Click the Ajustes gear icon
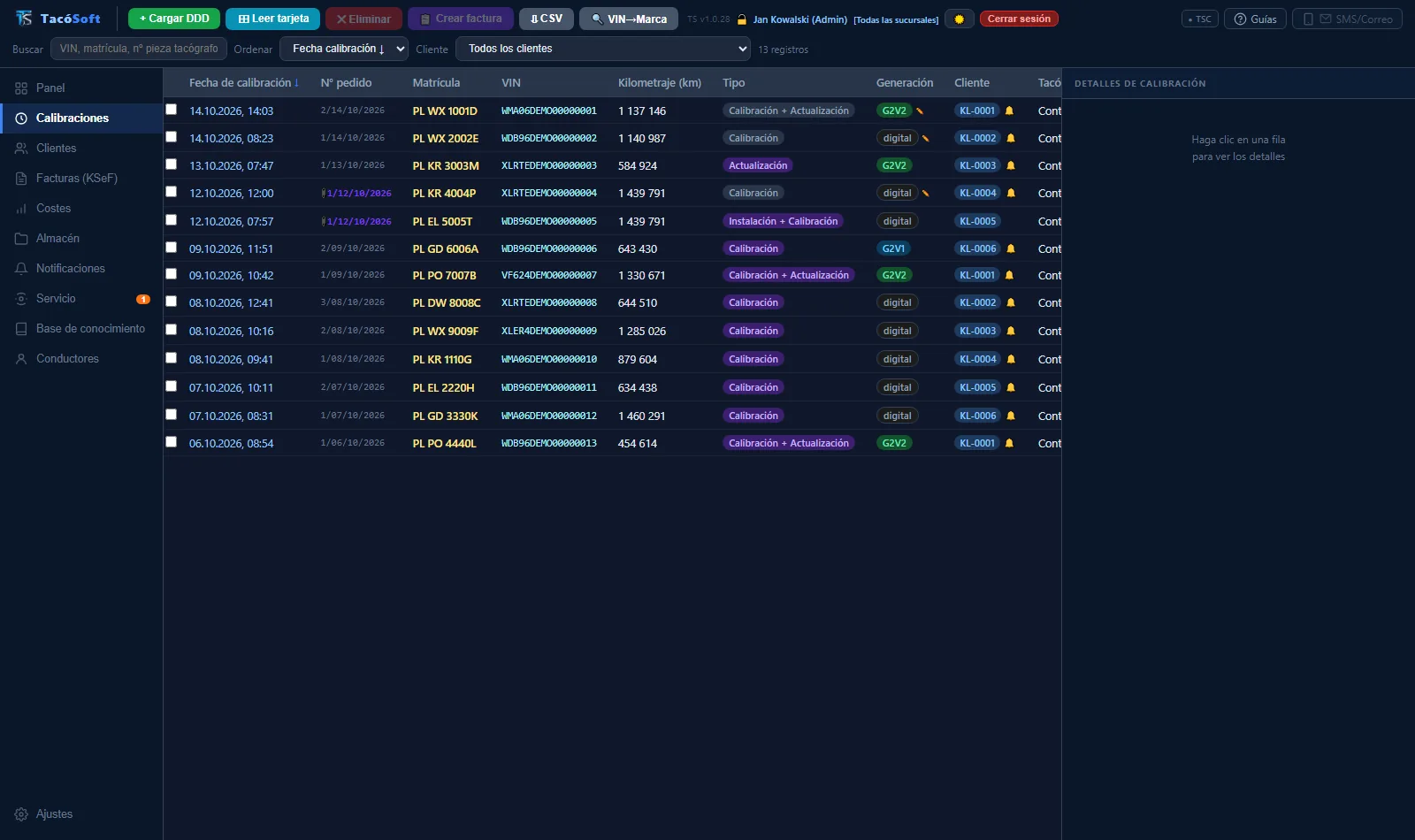This screenshot has width=1415, height=840. pyautogui.click(x=21, y=814)
